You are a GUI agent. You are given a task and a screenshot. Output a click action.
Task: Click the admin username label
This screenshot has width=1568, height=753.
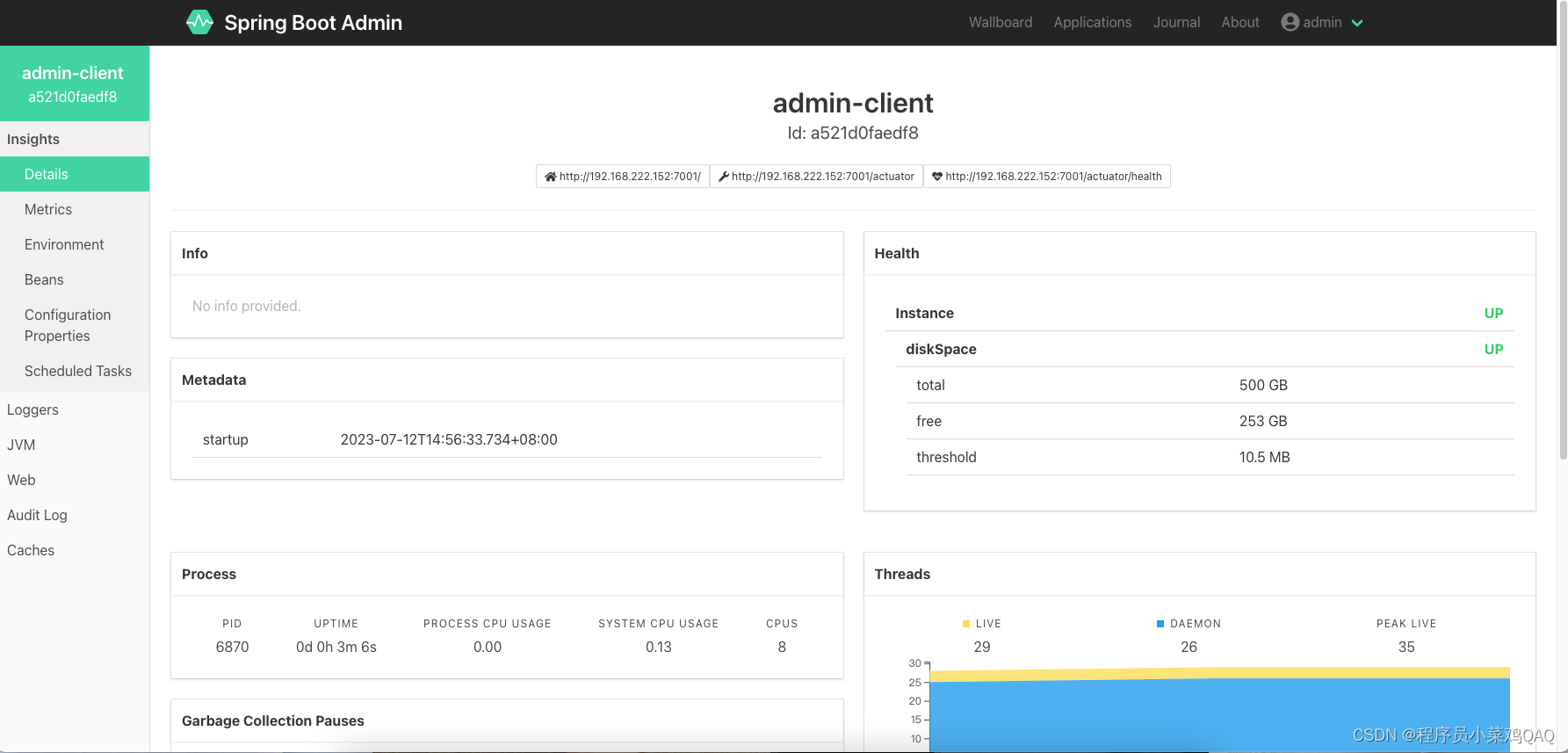[x=1322, y=22]
